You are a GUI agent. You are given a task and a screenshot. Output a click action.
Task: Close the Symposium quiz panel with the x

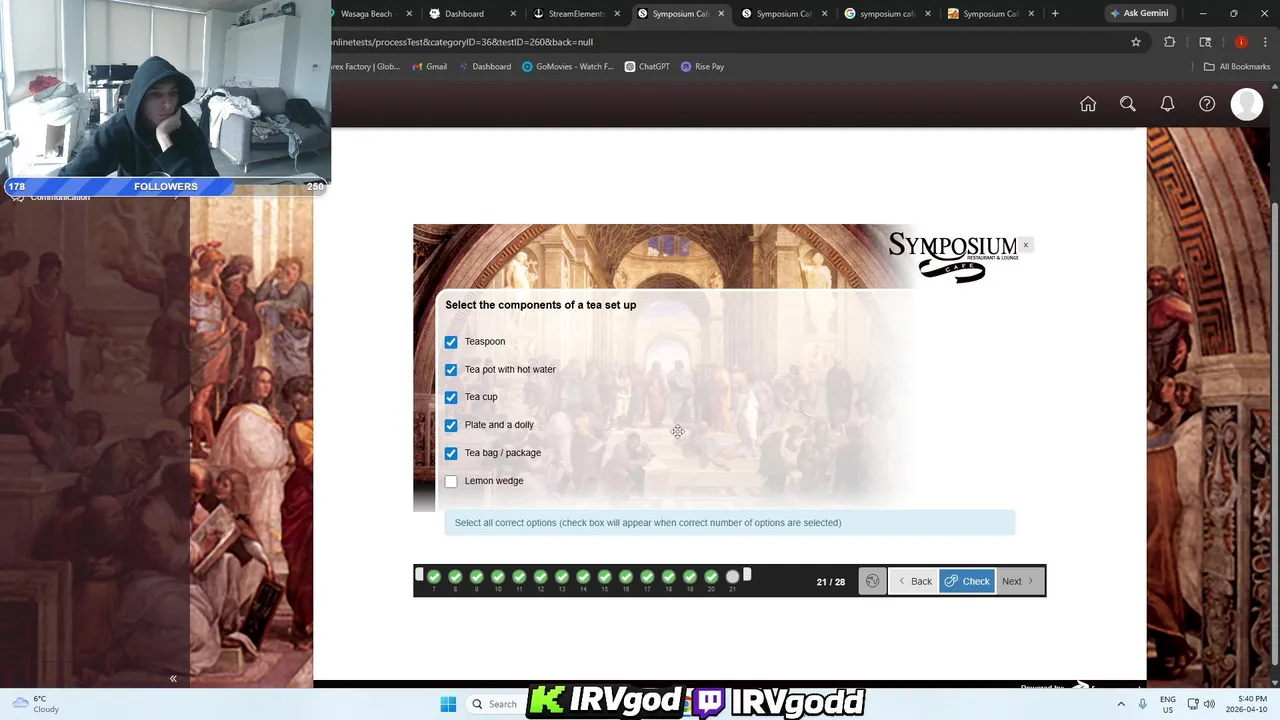tap(1025, 245)
